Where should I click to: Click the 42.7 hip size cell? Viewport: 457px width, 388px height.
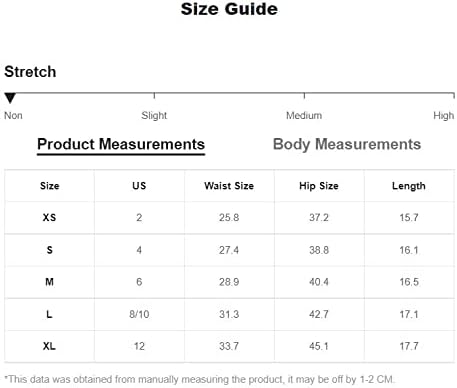[x=319, y=314]
